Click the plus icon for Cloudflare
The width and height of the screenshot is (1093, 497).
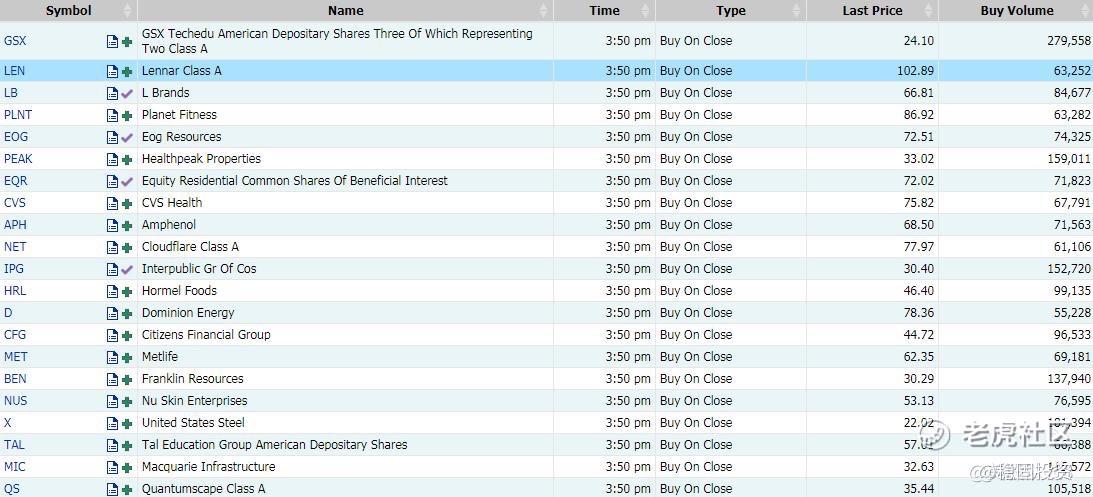point(127,247)
